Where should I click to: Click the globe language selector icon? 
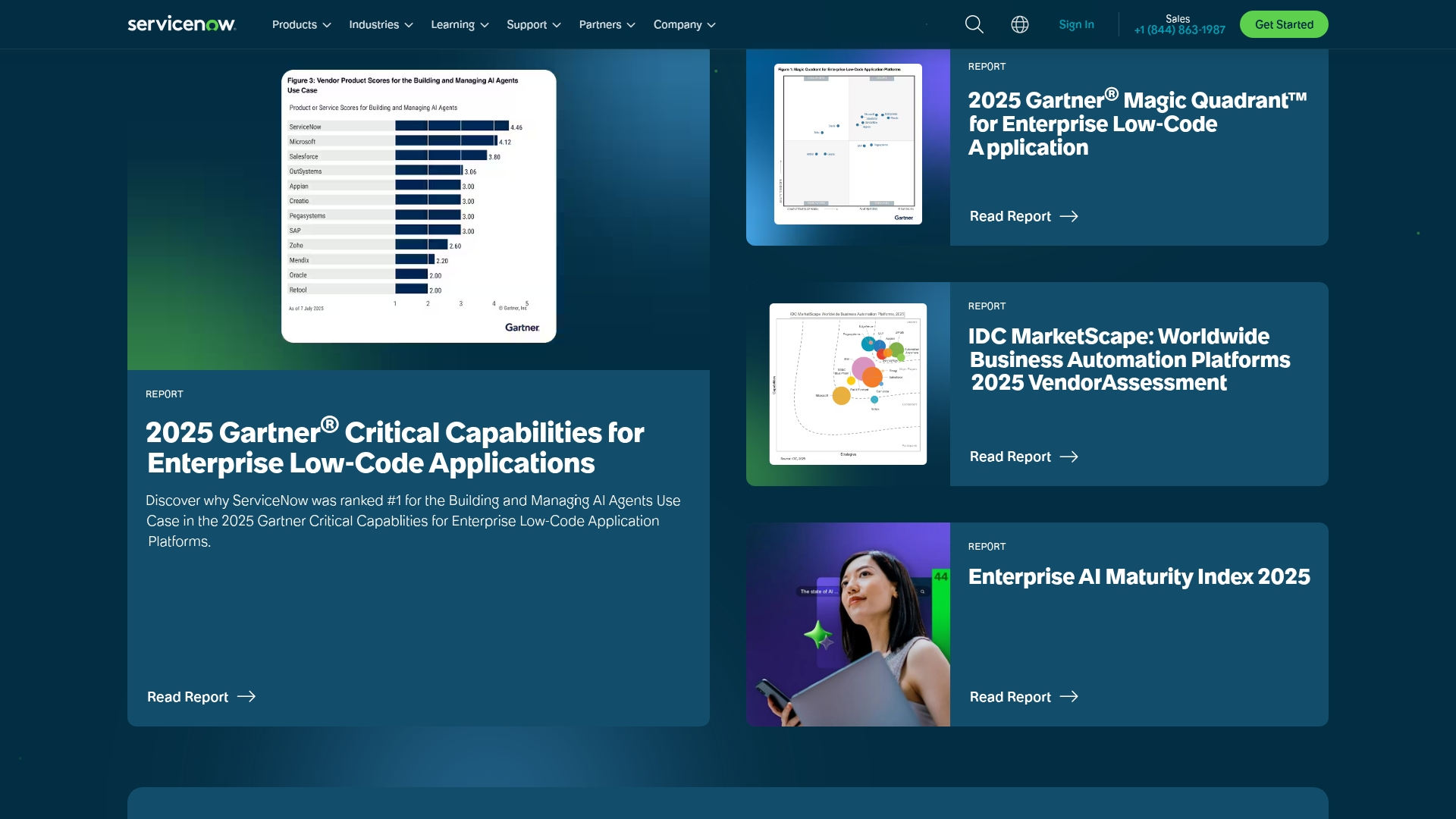(x=1019, y=24)
